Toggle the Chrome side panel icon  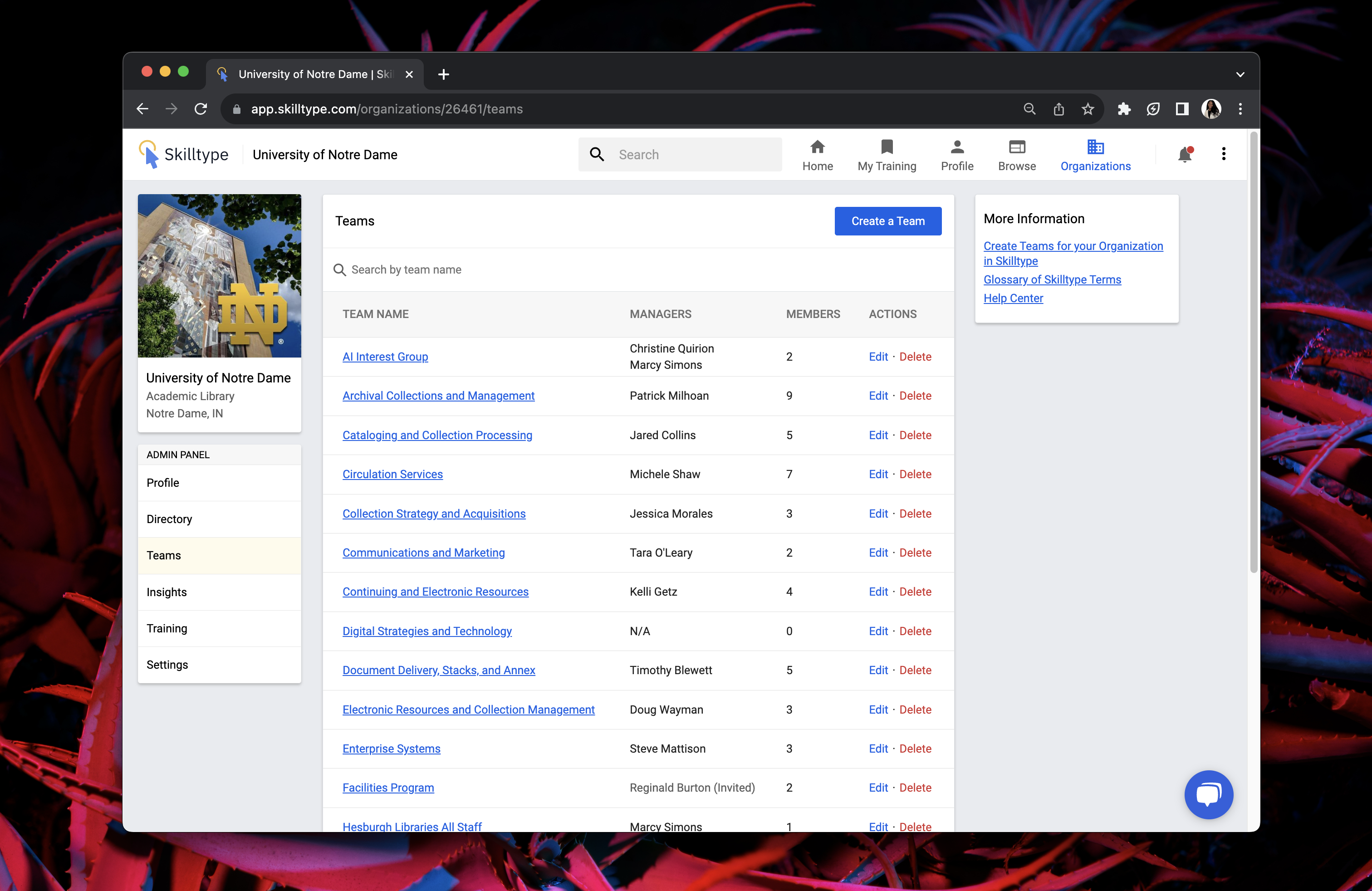[x=1182, y=109]
